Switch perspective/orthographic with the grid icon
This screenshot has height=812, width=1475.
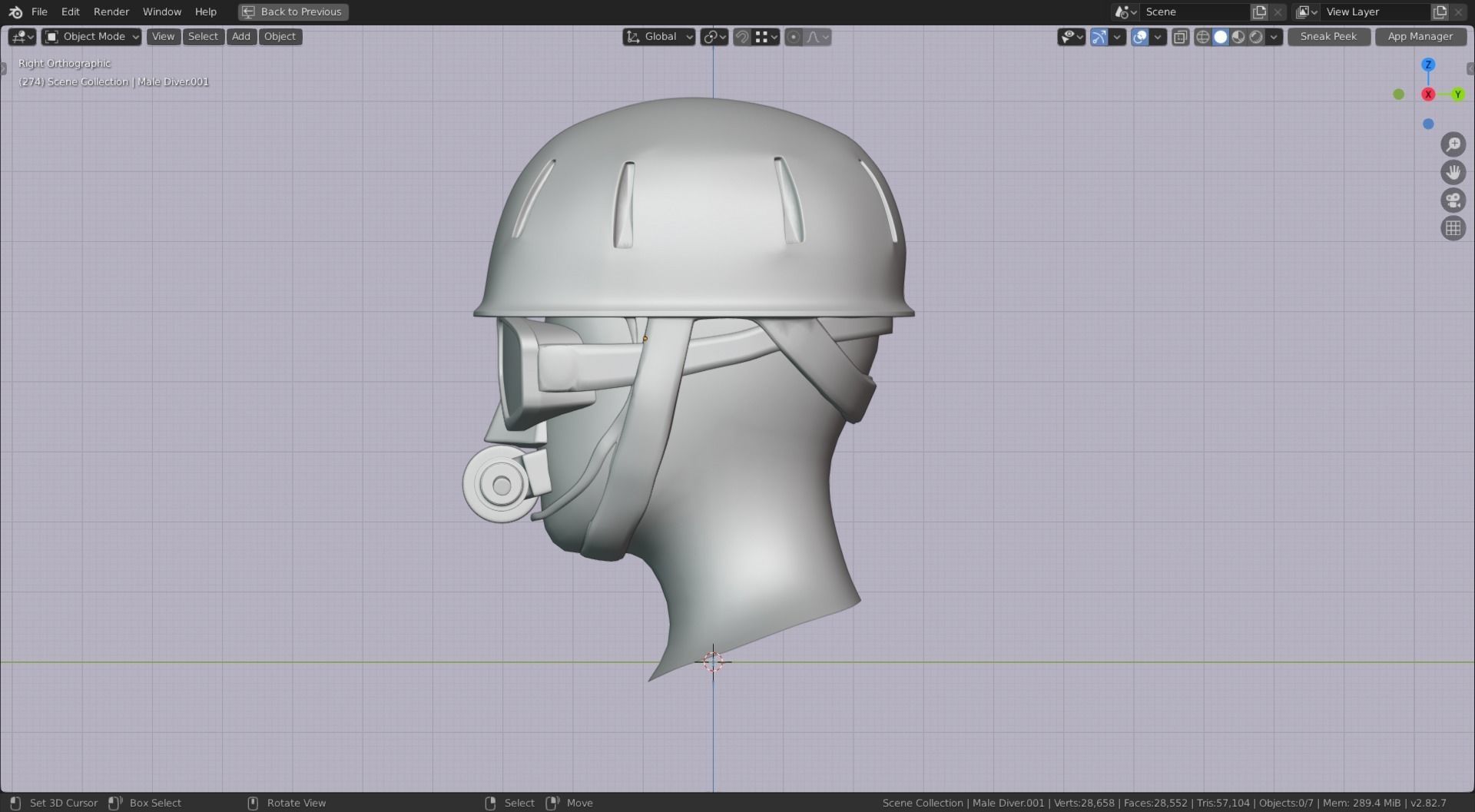1453,228
